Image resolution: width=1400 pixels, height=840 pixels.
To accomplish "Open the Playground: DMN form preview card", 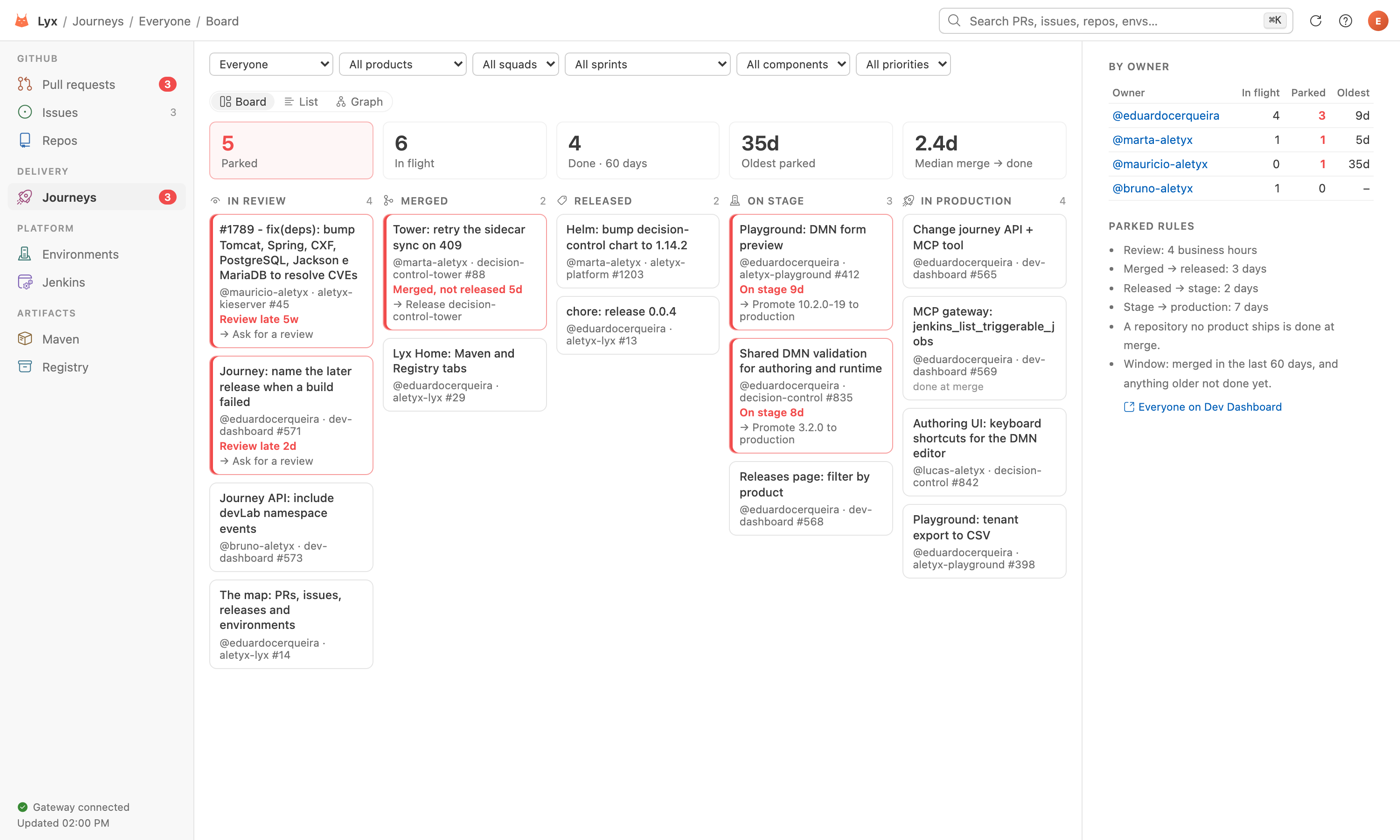I will click(810, 272).
